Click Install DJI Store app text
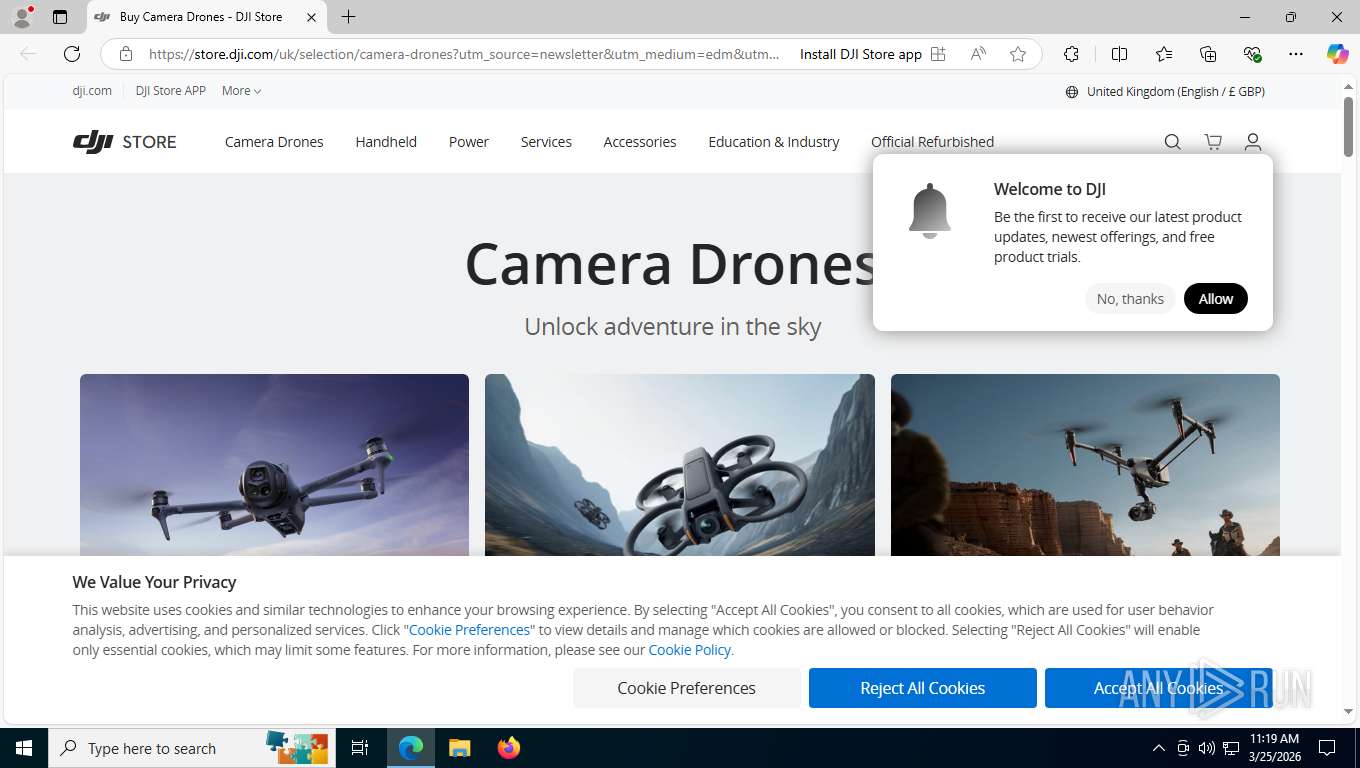Screen dimensions: 1360x768 860,54
